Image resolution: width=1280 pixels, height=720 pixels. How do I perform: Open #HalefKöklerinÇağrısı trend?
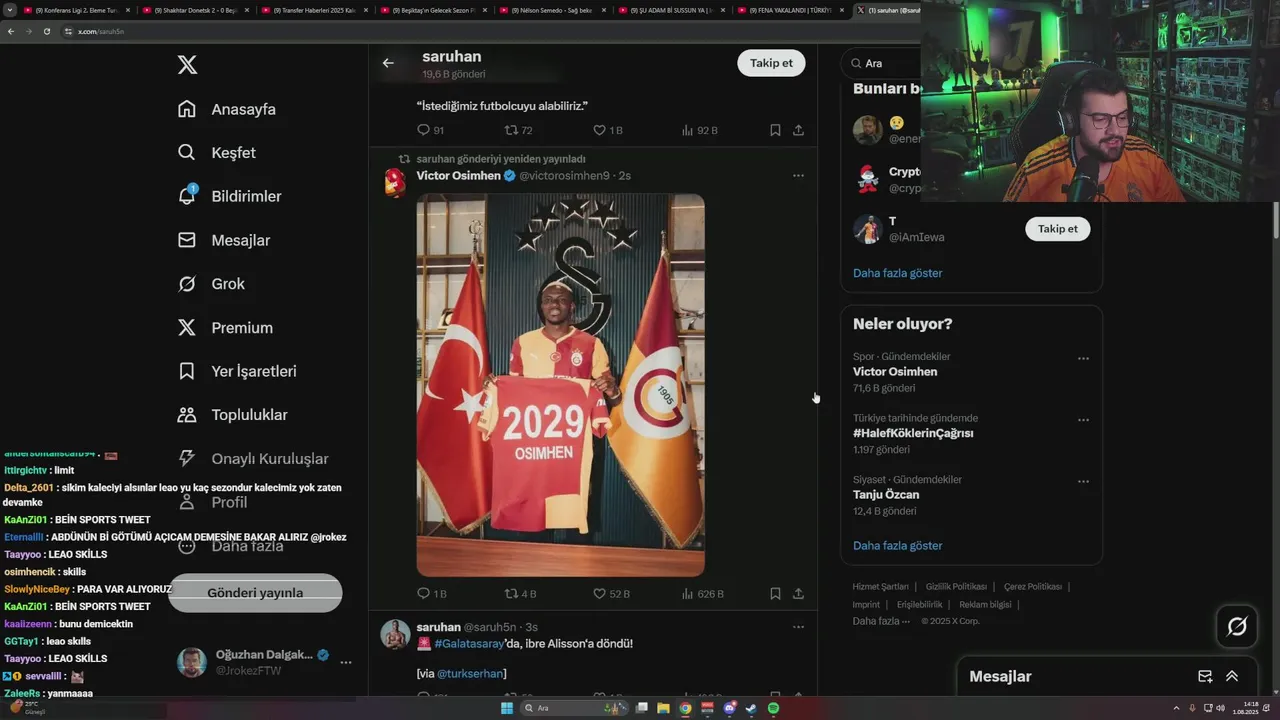[913, 433]
